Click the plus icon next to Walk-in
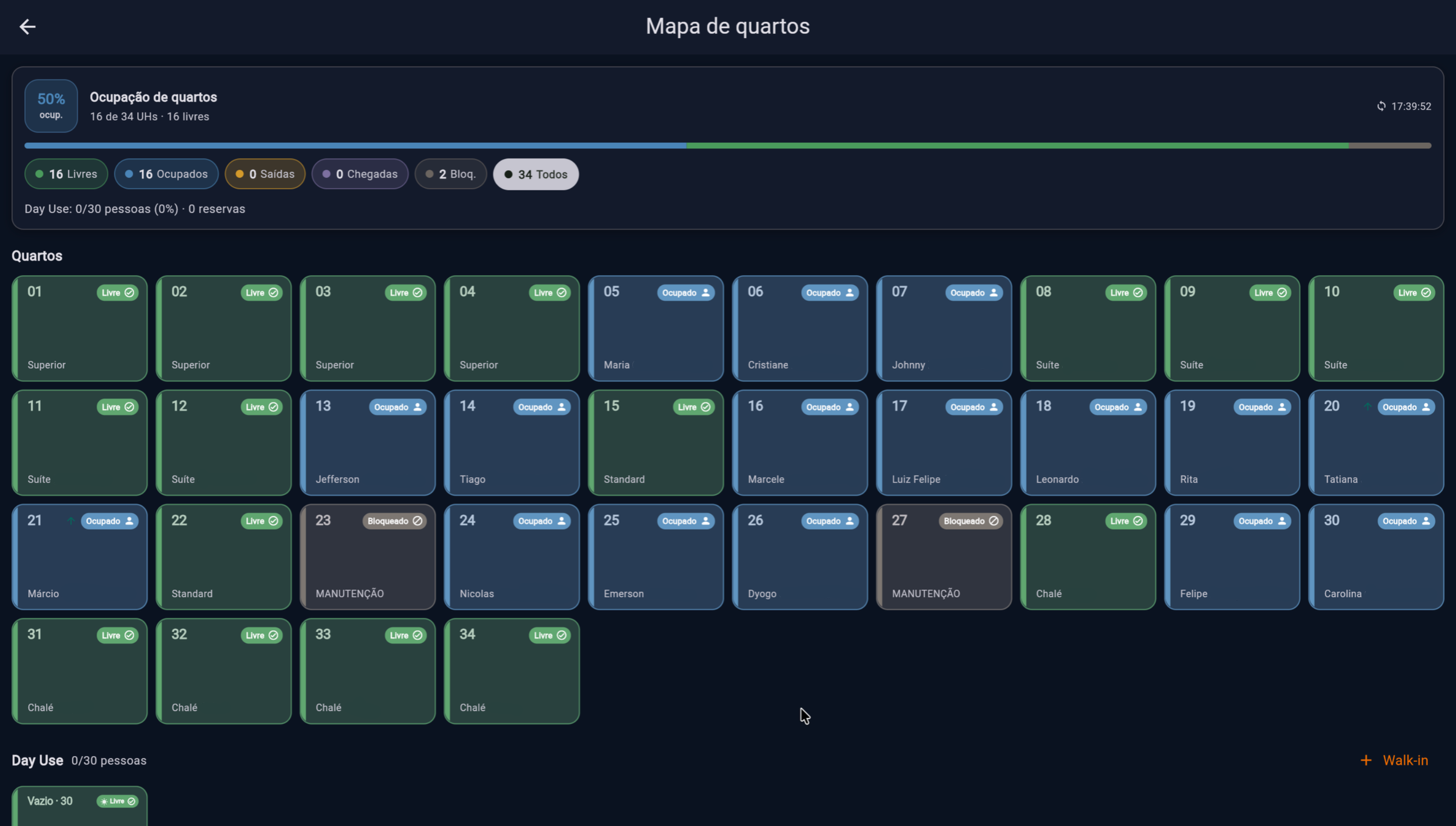Viewport: 1456px width, 826px height. click(x=1366, y=760)
